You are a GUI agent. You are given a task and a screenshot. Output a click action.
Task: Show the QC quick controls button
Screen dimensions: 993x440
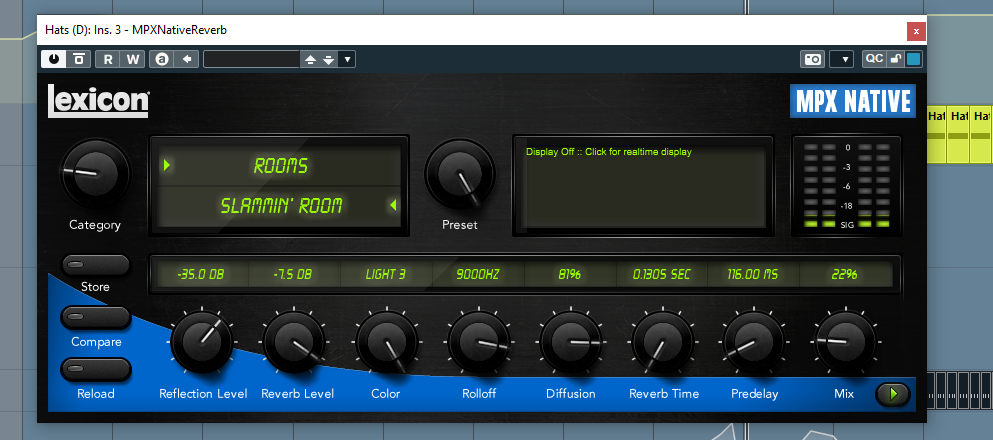[x=874, y=59]
